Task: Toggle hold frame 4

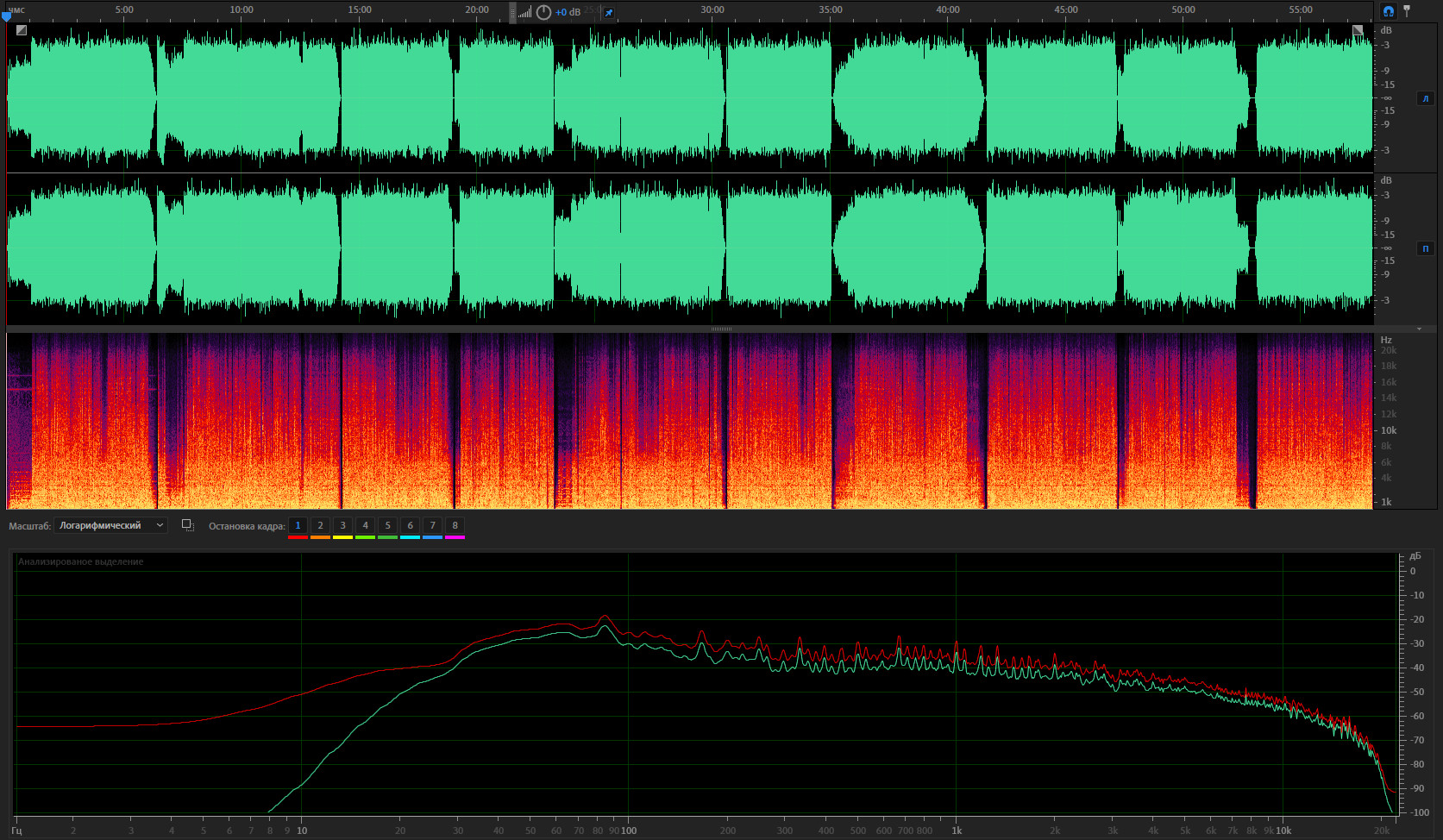Action: pyautogui.click(x=365, y=525)
